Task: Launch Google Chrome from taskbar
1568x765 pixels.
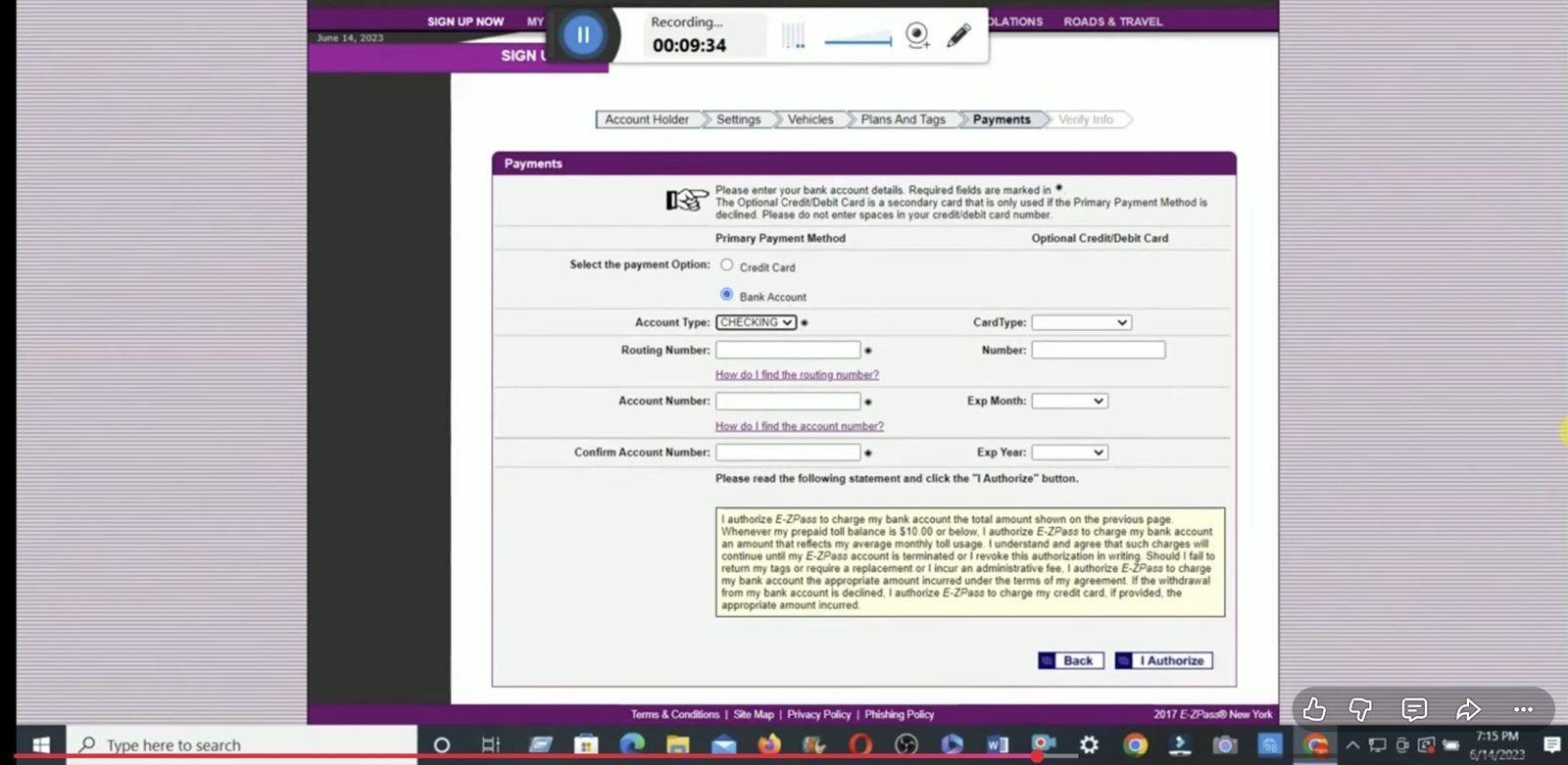Action: point(1135,745)
